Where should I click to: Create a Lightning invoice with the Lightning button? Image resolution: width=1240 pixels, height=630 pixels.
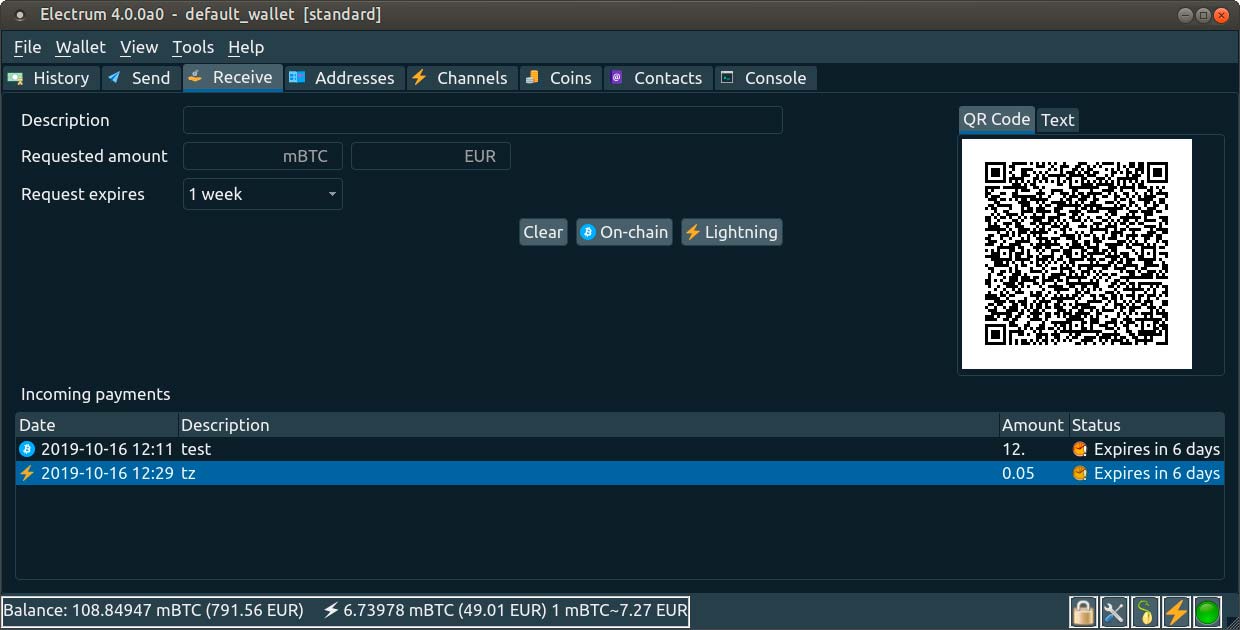coord(731,231)
